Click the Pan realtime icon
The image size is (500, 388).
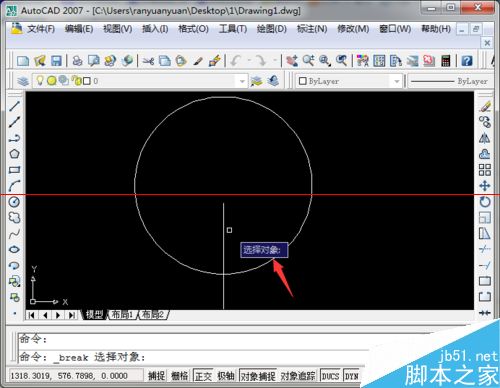(x=292, y=61)
